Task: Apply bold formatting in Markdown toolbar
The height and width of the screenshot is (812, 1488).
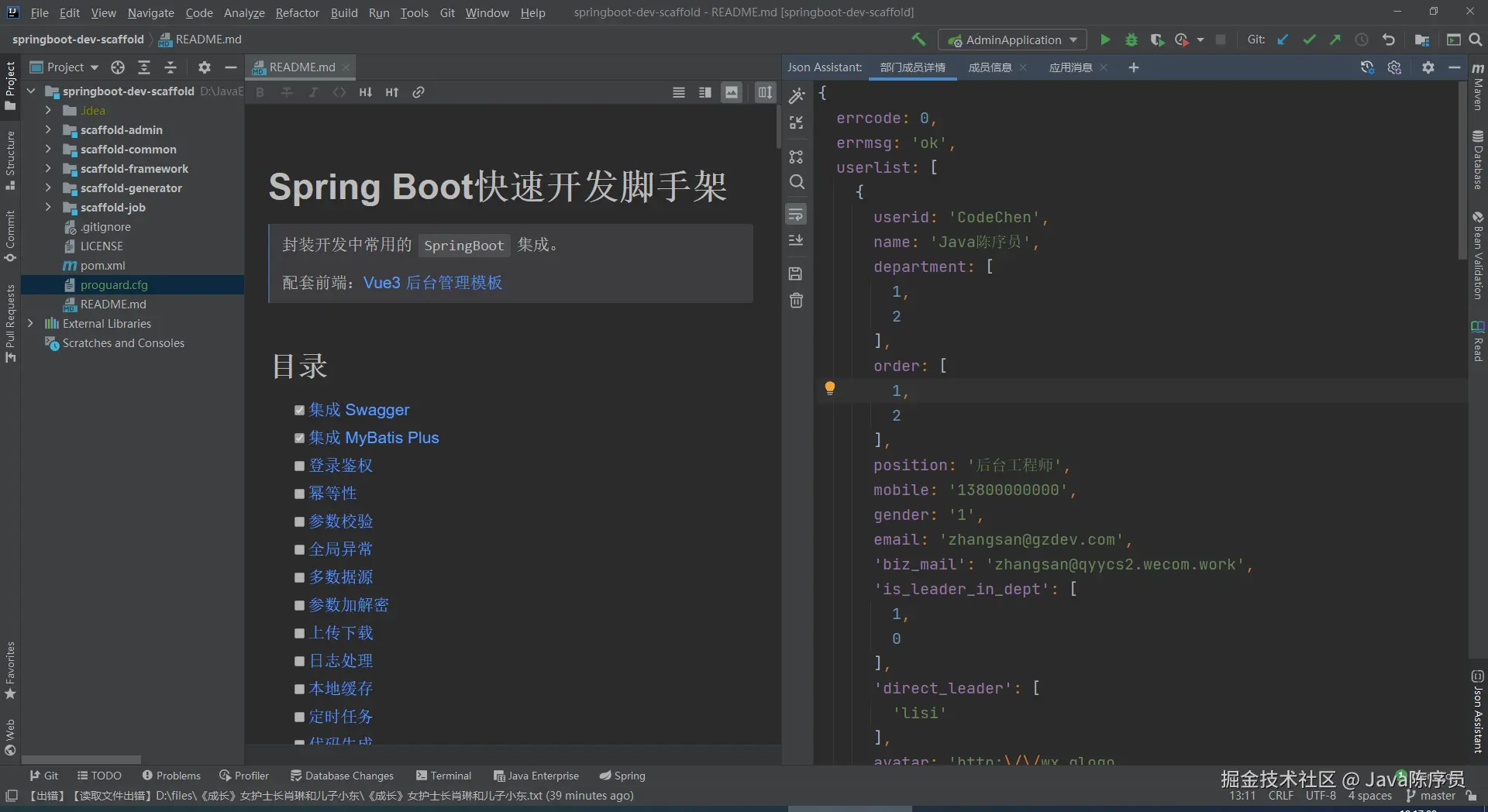Action: click(260, 92)
